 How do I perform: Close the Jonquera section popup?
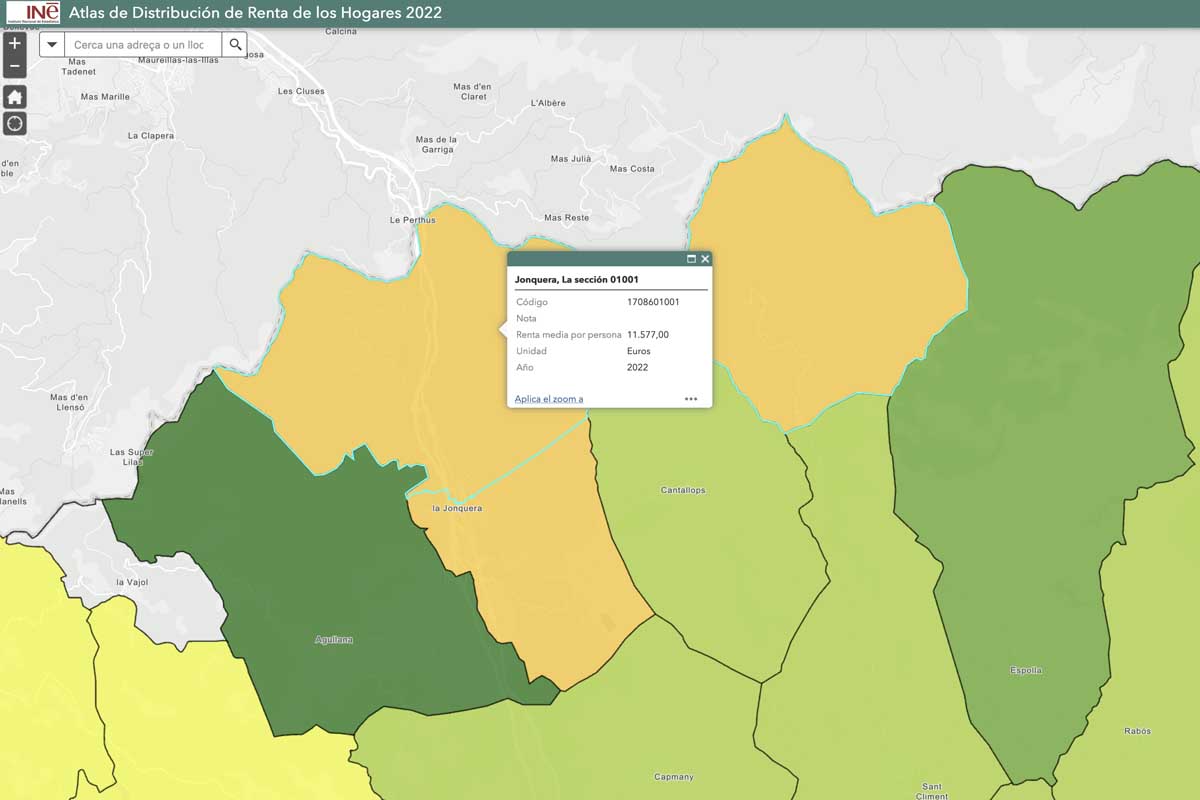click(x=705, y=259)
